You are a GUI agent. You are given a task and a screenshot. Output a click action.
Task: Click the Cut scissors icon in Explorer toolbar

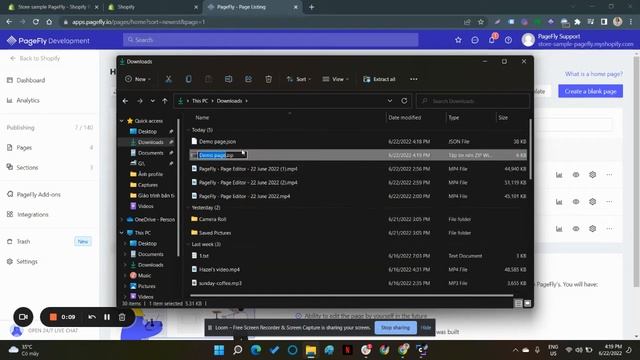click(x=168, y=79)
